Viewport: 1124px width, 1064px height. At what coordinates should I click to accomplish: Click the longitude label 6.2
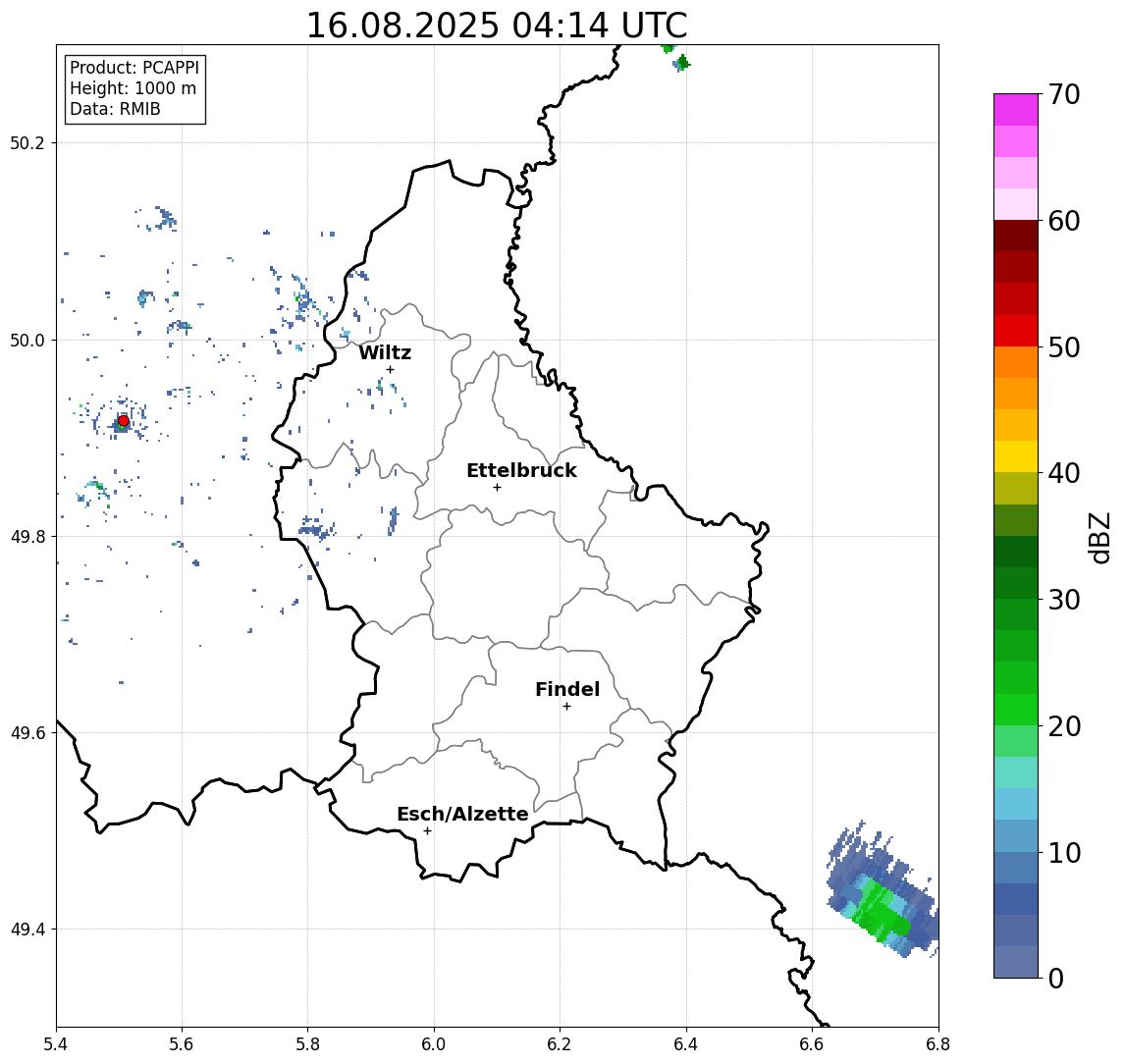click(x=560, y=1044)
